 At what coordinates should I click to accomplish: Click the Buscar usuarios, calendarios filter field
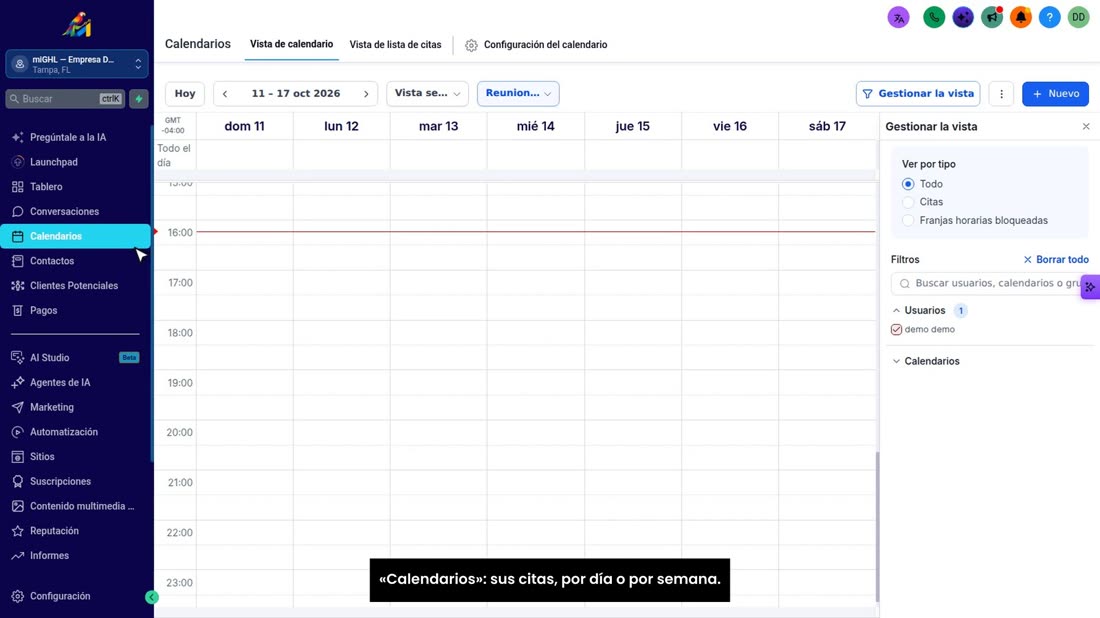point(990,283)
